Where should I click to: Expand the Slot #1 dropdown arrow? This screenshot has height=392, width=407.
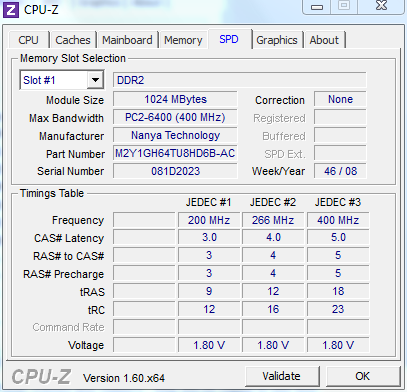pyautogui.click(x=95, y=80)
